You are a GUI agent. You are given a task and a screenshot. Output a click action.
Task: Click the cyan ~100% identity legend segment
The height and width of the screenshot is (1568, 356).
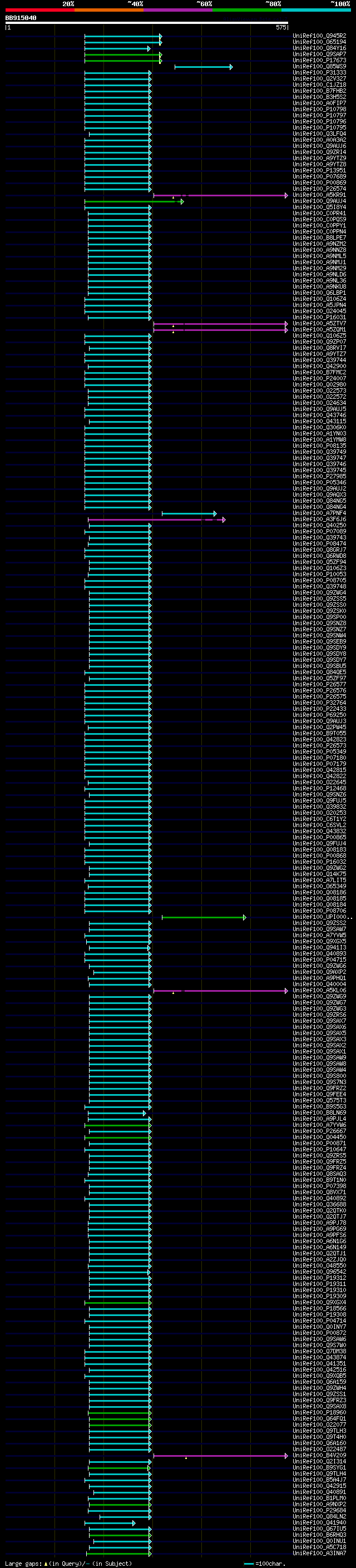point(316,10)
